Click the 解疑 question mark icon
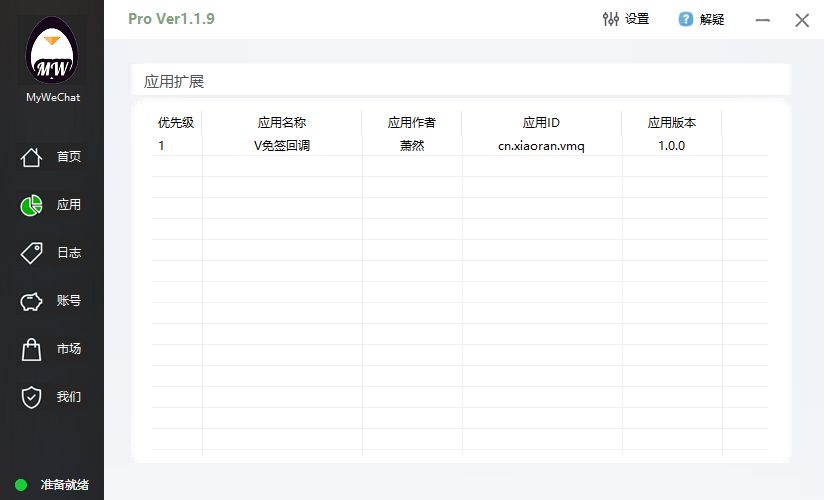This screenshot has height=500, width=825. [686, 19]
